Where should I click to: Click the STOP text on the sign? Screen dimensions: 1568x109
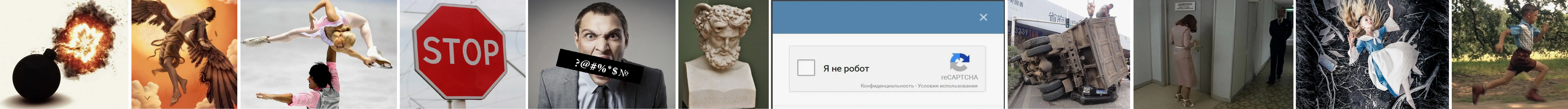[460, 51]
